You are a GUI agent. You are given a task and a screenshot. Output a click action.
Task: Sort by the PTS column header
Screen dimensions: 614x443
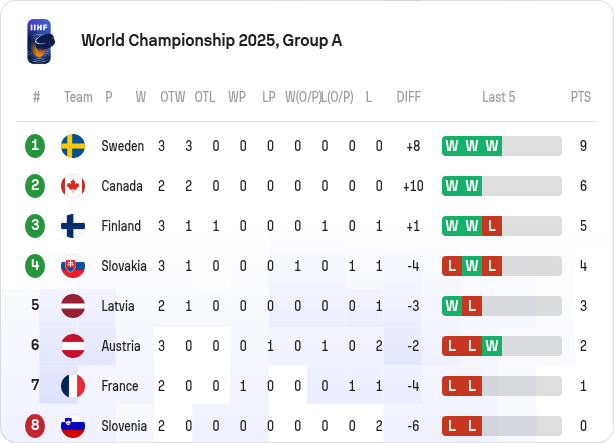pos(581,97)
